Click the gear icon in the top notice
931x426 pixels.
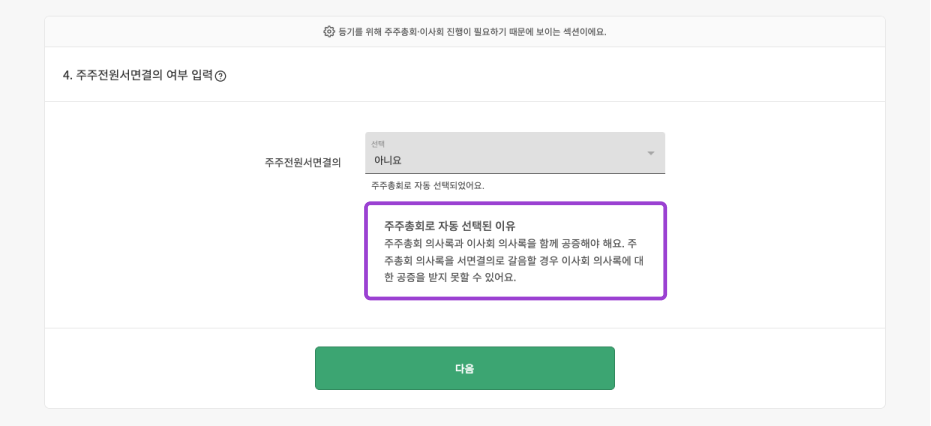(329, 31)
